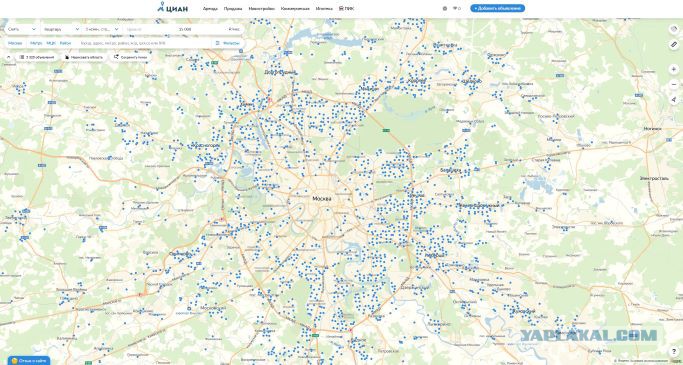The width and height of the screenshot is (683, 365).
Task: Expand the Снять deal type dropdown
Action: click(22, 29)
